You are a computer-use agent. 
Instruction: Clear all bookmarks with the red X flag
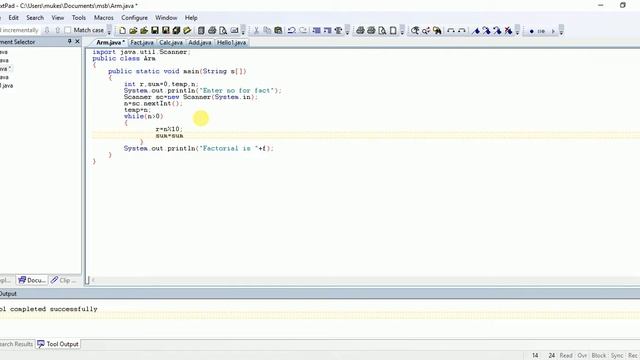[x=508, y=31]
